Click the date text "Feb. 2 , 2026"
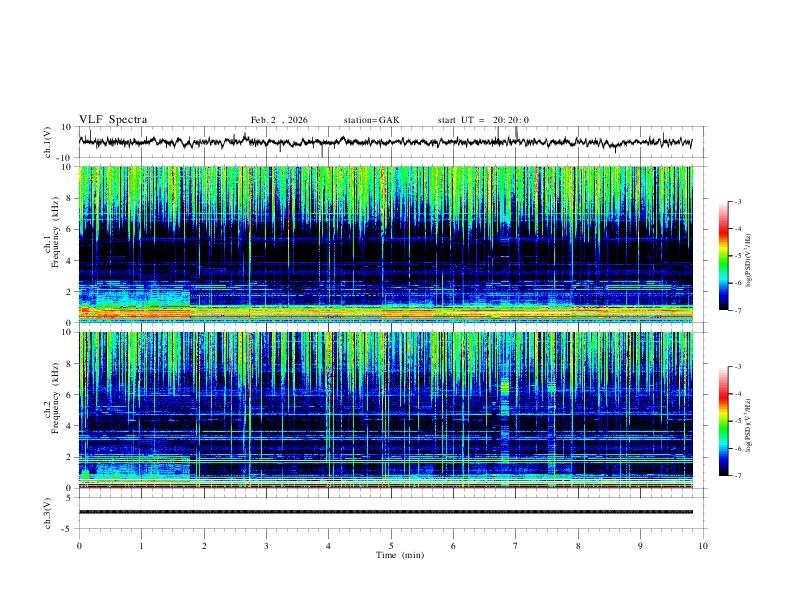Viewport: 792px width, 612px height. tap(279, 120)
